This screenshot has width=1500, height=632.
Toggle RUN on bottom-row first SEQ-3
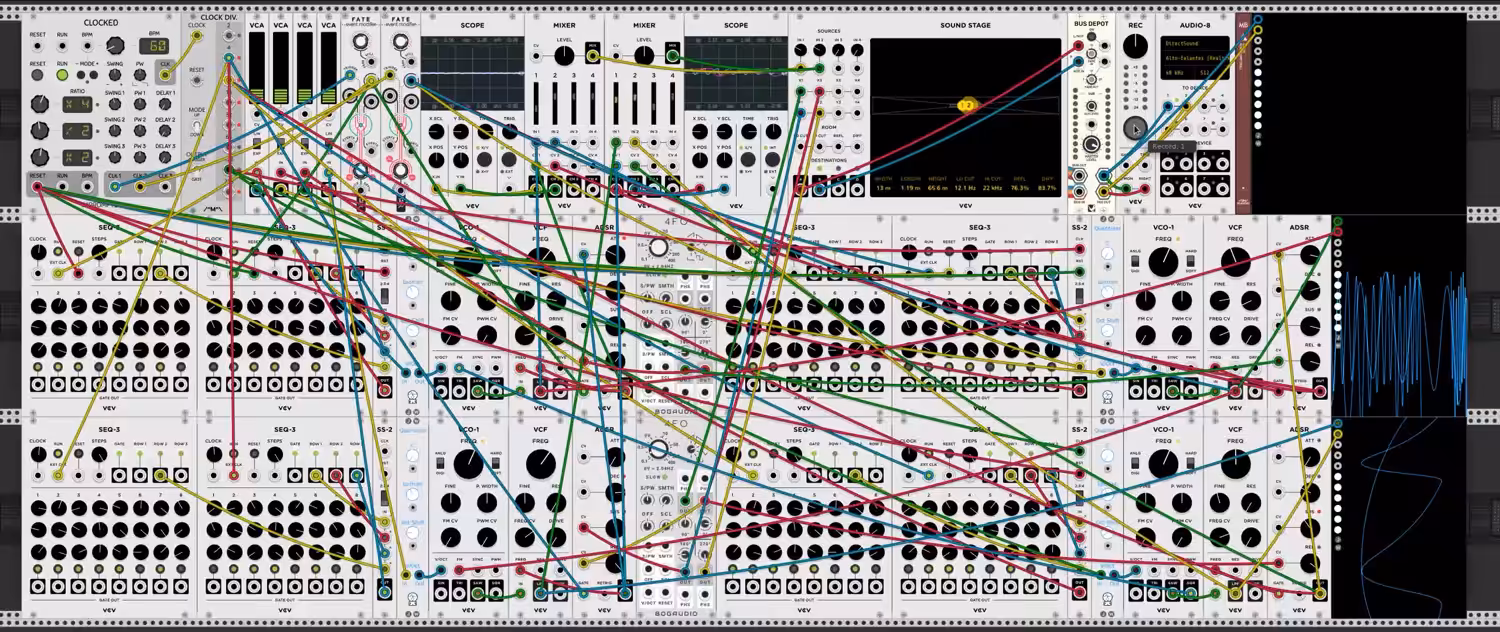click(58, 455)
